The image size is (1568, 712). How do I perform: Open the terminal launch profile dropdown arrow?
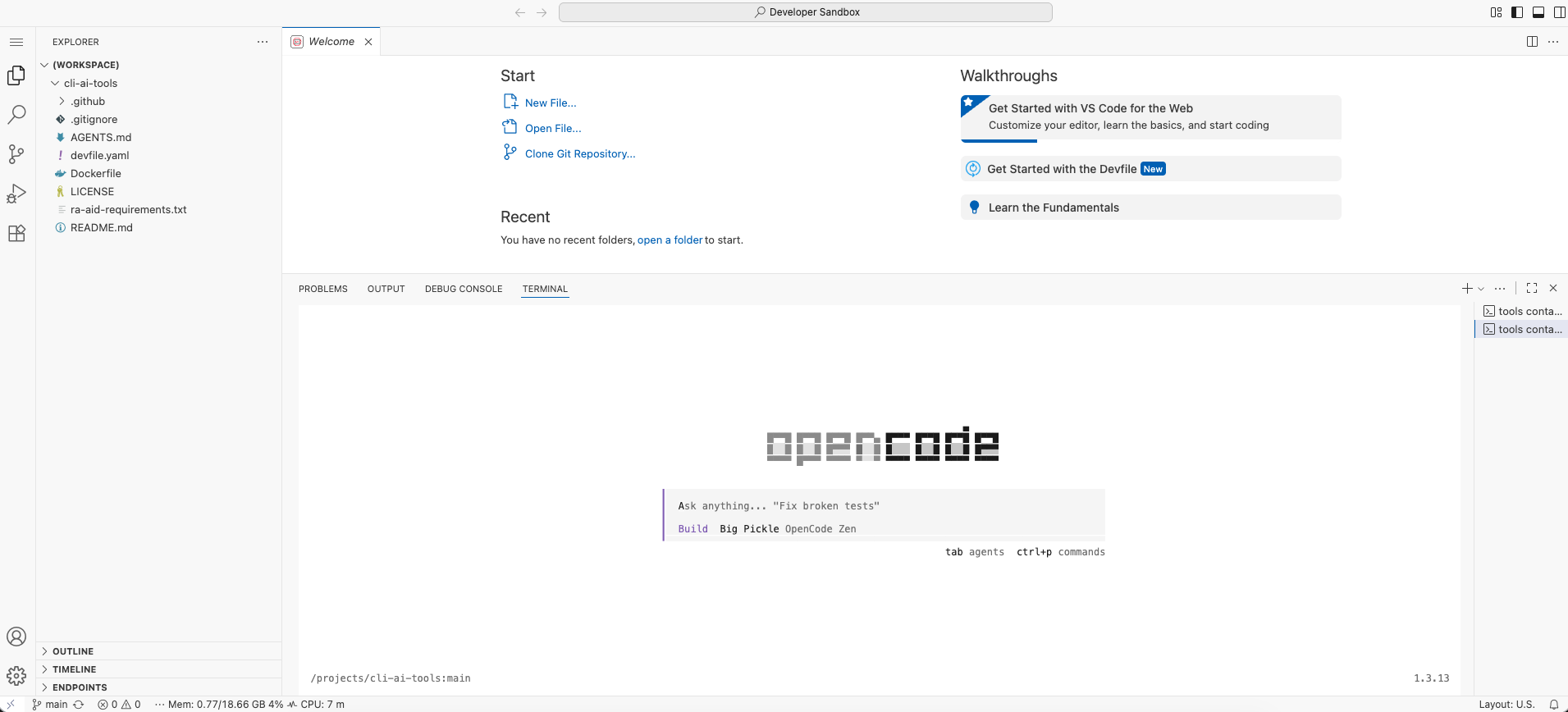tap(1481, 289)
